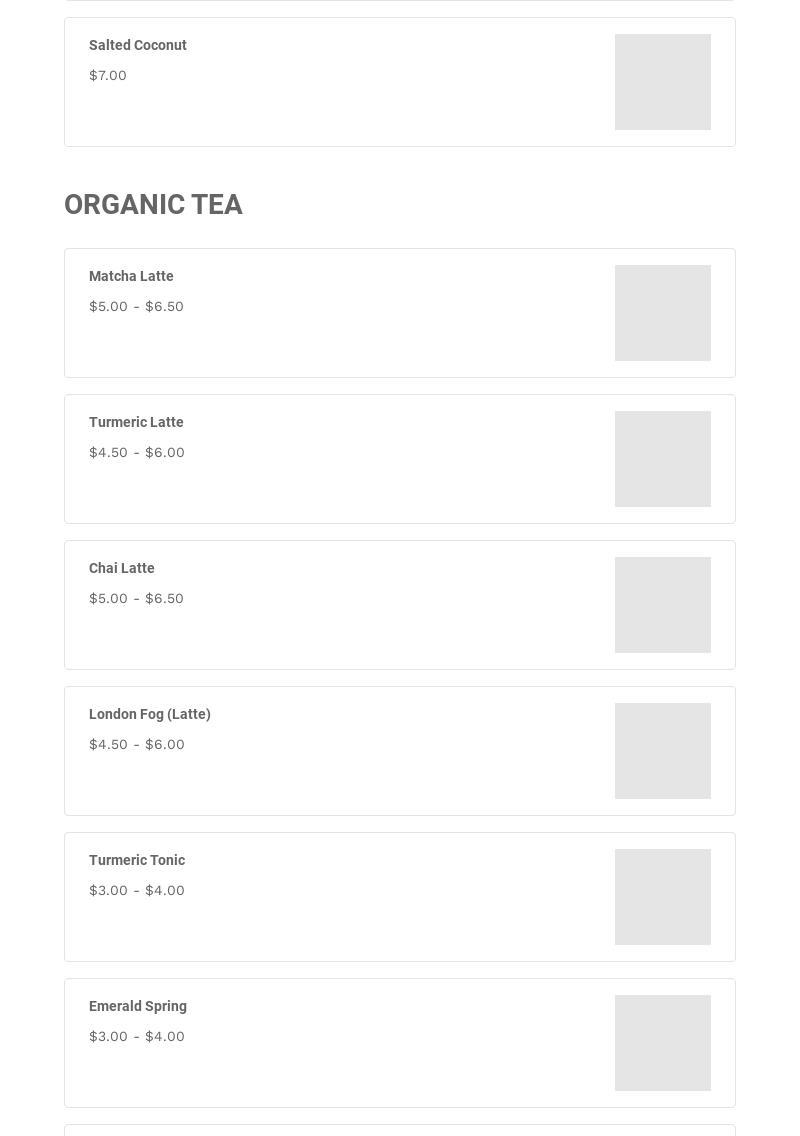Click the Chai Latte image placeholder
The height and width of the screenshot is (1136, 800).
coord(662,605)
